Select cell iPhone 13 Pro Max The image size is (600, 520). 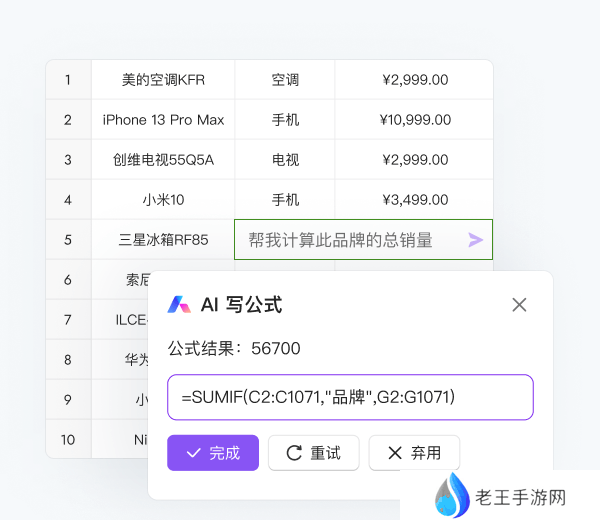tap(163, 120)
